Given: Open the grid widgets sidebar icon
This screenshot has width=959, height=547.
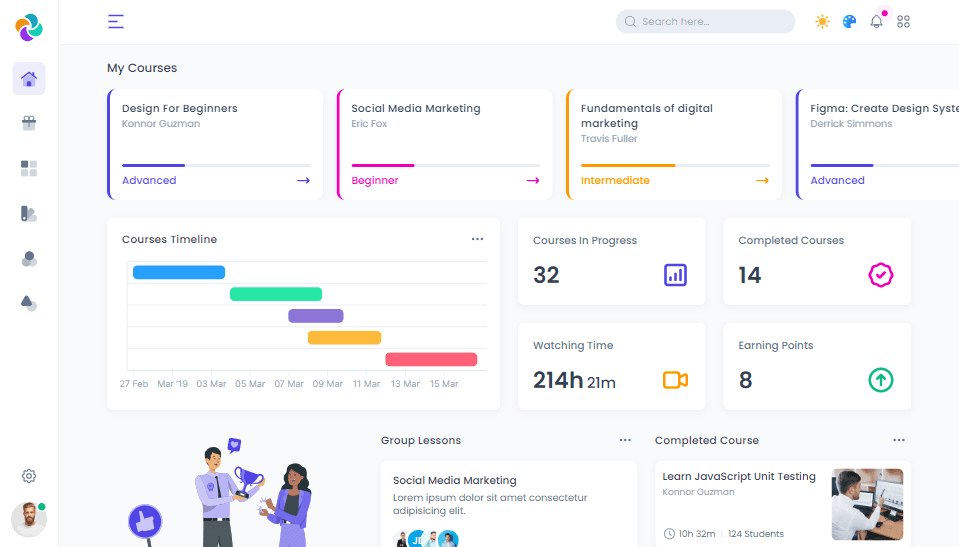Looking at the screenshot, I should [29, 168].
